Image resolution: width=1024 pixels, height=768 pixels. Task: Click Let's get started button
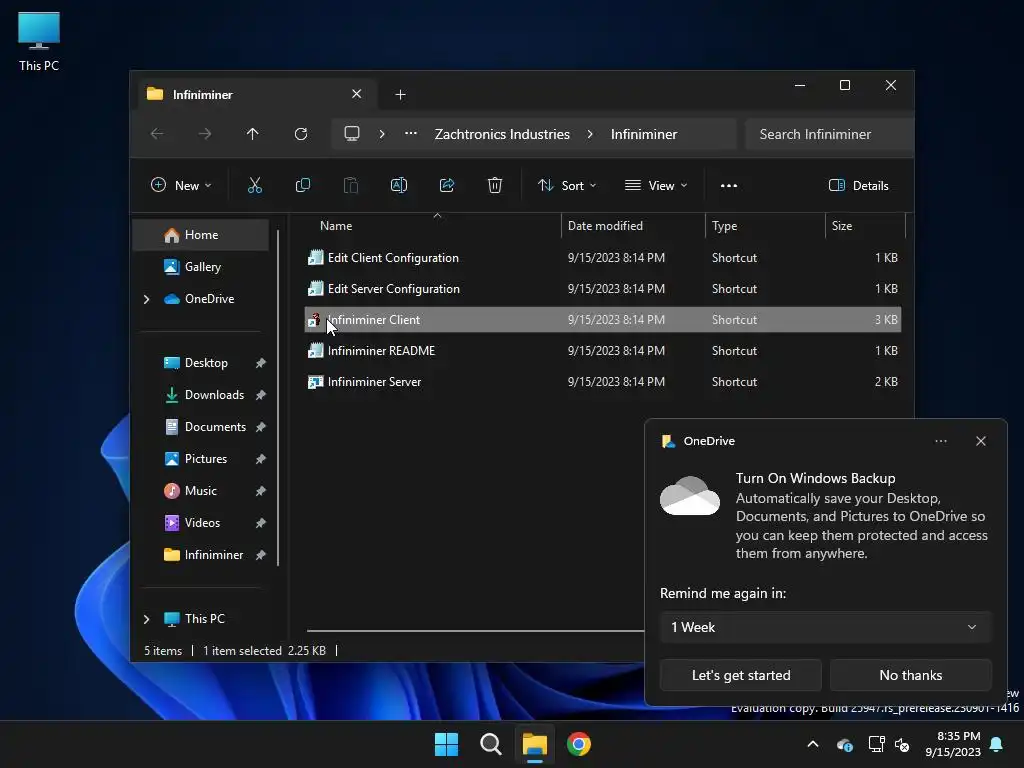point(741,675)
